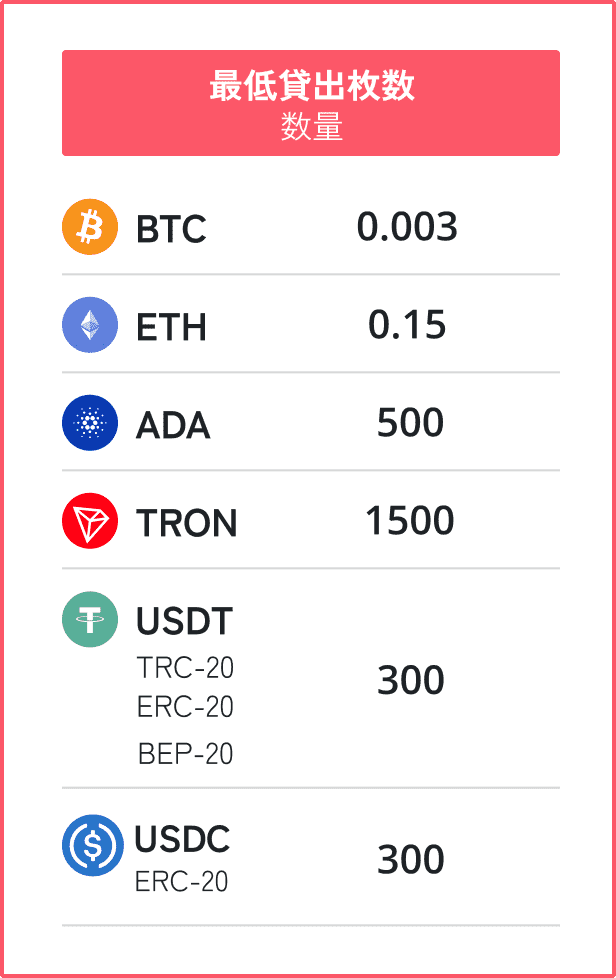Click the Ethereum diamond icon
Screen dimensions: 616x978
pos(90,325)
